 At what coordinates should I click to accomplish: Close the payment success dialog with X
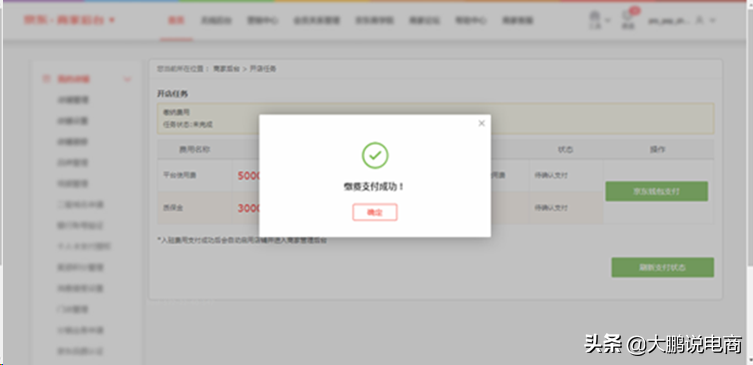point(482,123)
